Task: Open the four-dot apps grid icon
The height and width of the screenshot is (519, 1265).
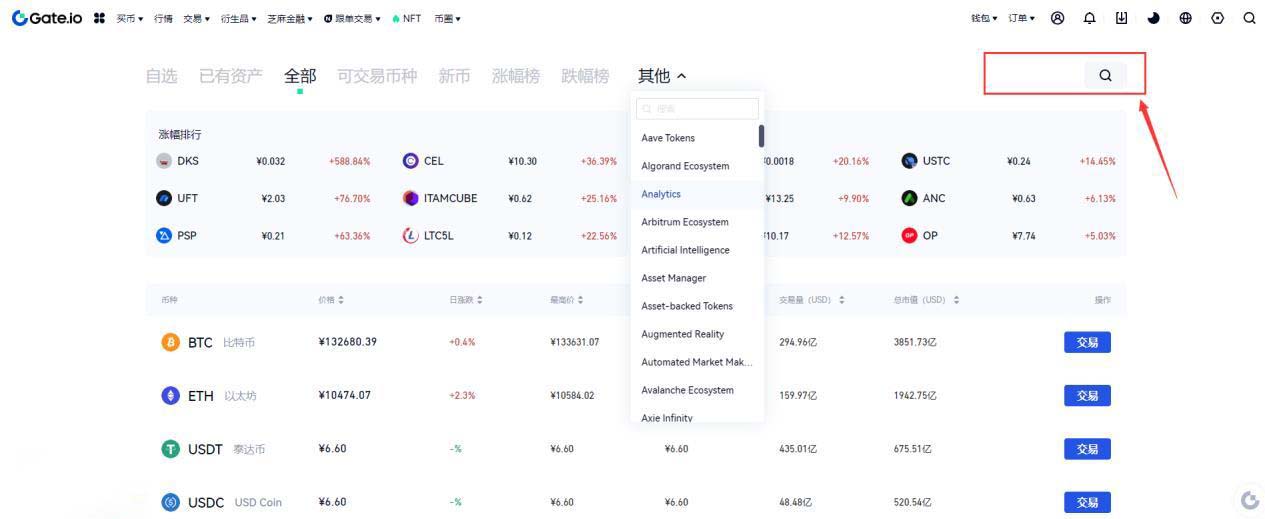Action: 99,18
